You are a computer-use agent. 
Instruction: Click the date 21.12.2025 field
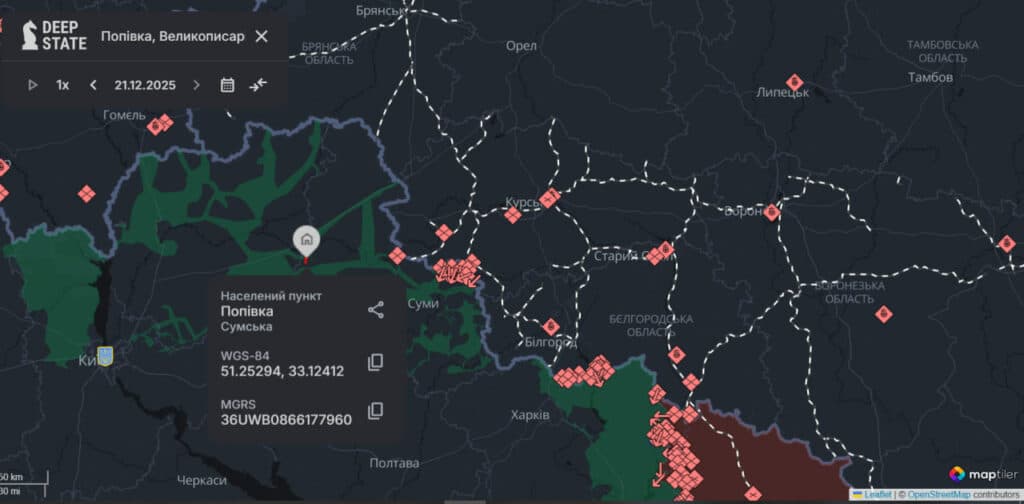145,85
